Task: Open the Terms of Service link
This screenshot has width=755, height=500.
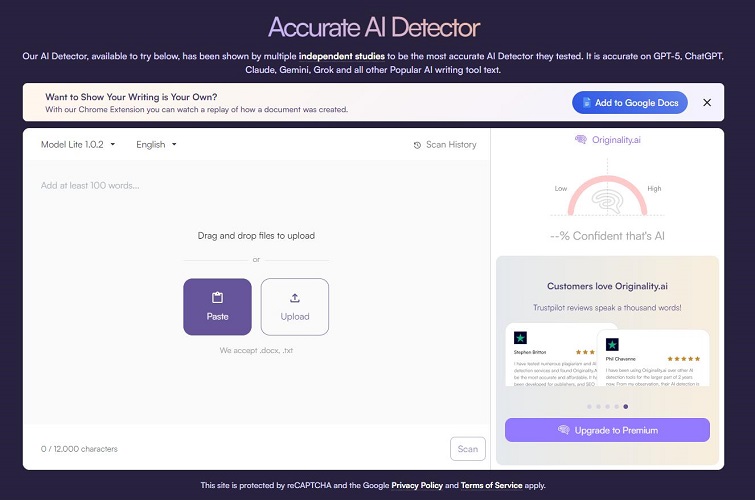Action: click(x=492, y=485)
